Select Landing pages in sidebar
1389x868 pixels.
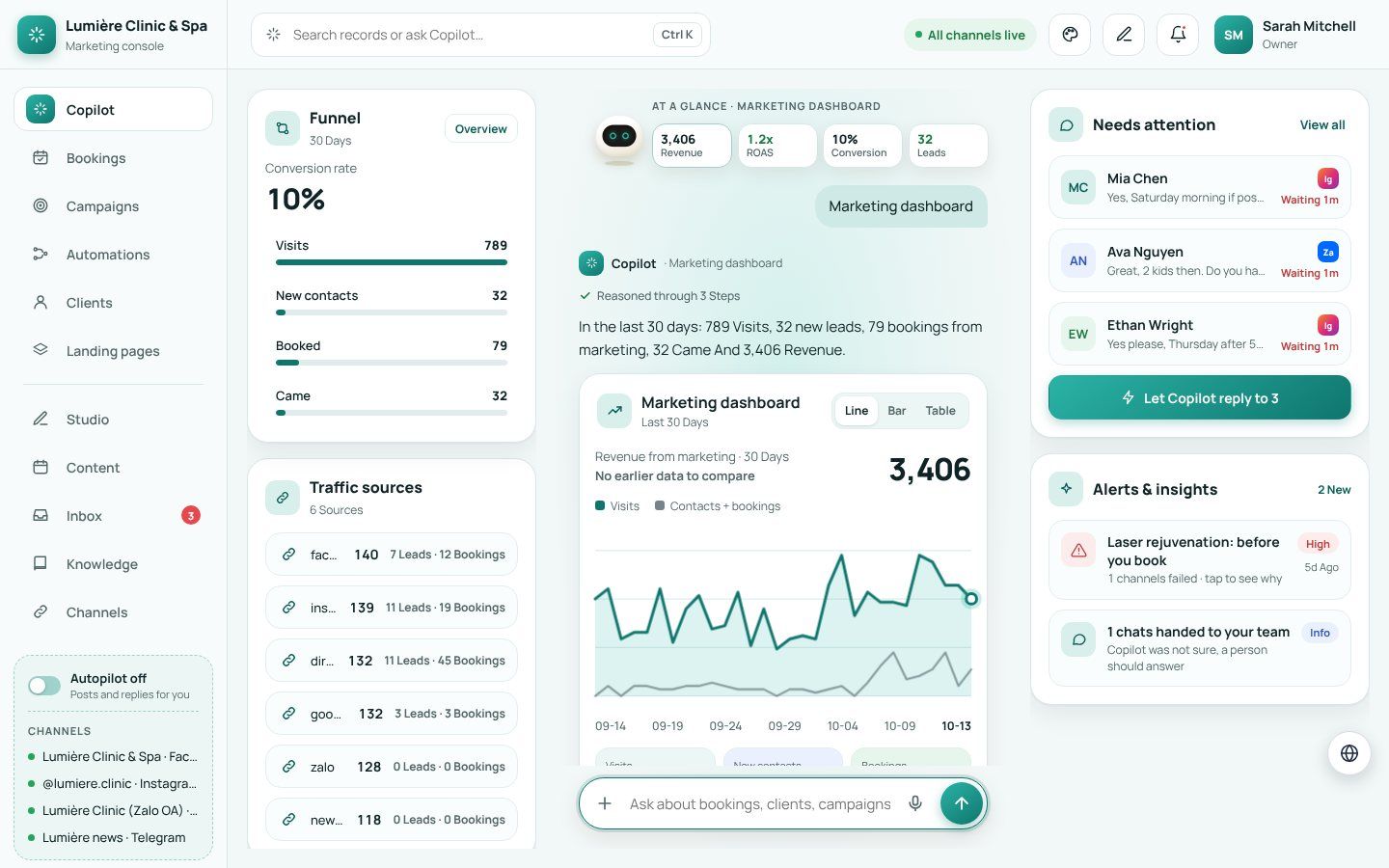click(113, 351)
